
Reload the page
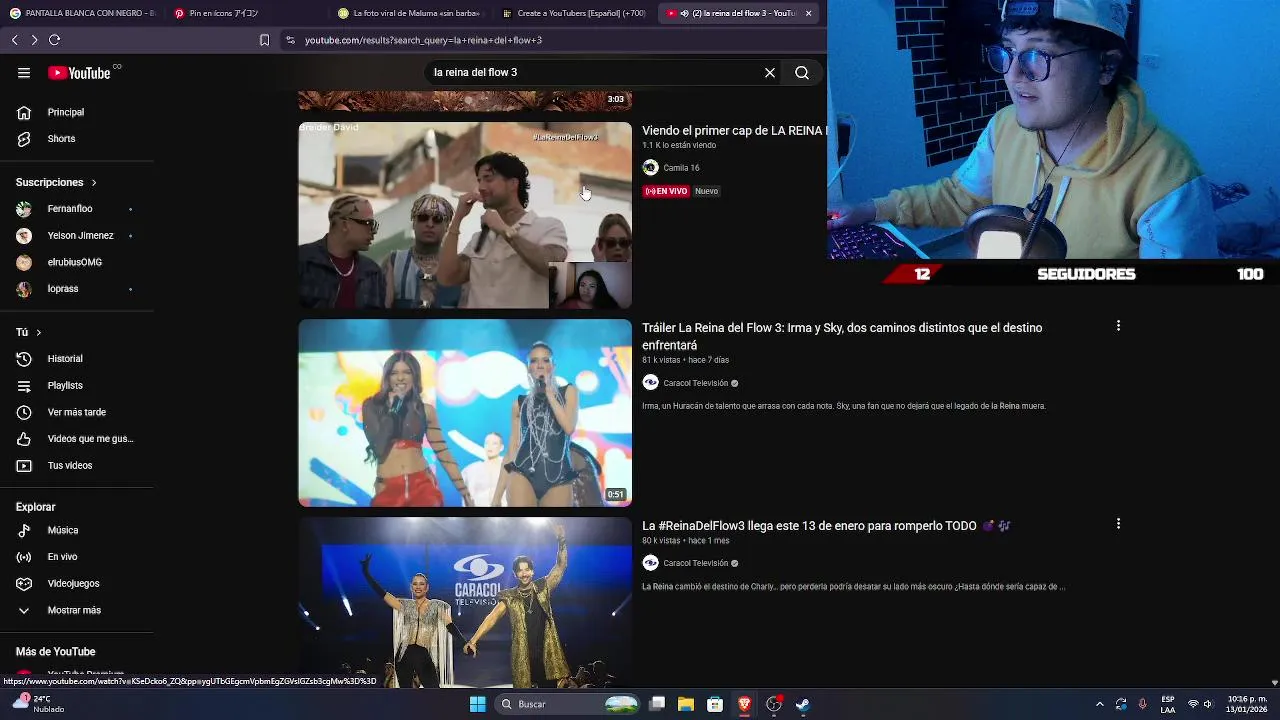click(55, 40)
